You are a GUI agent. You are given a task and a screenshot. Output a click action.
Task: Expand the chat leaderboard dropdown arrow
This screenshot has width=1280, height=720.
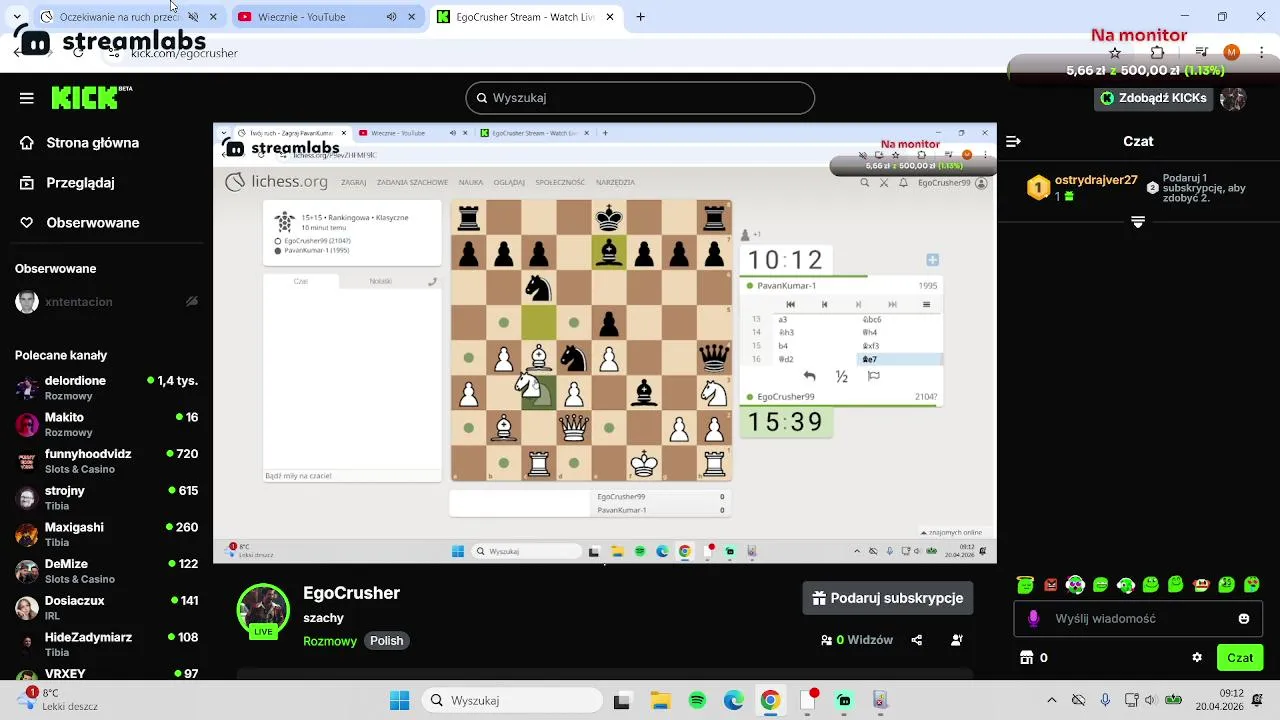[x=1137, y=222]
